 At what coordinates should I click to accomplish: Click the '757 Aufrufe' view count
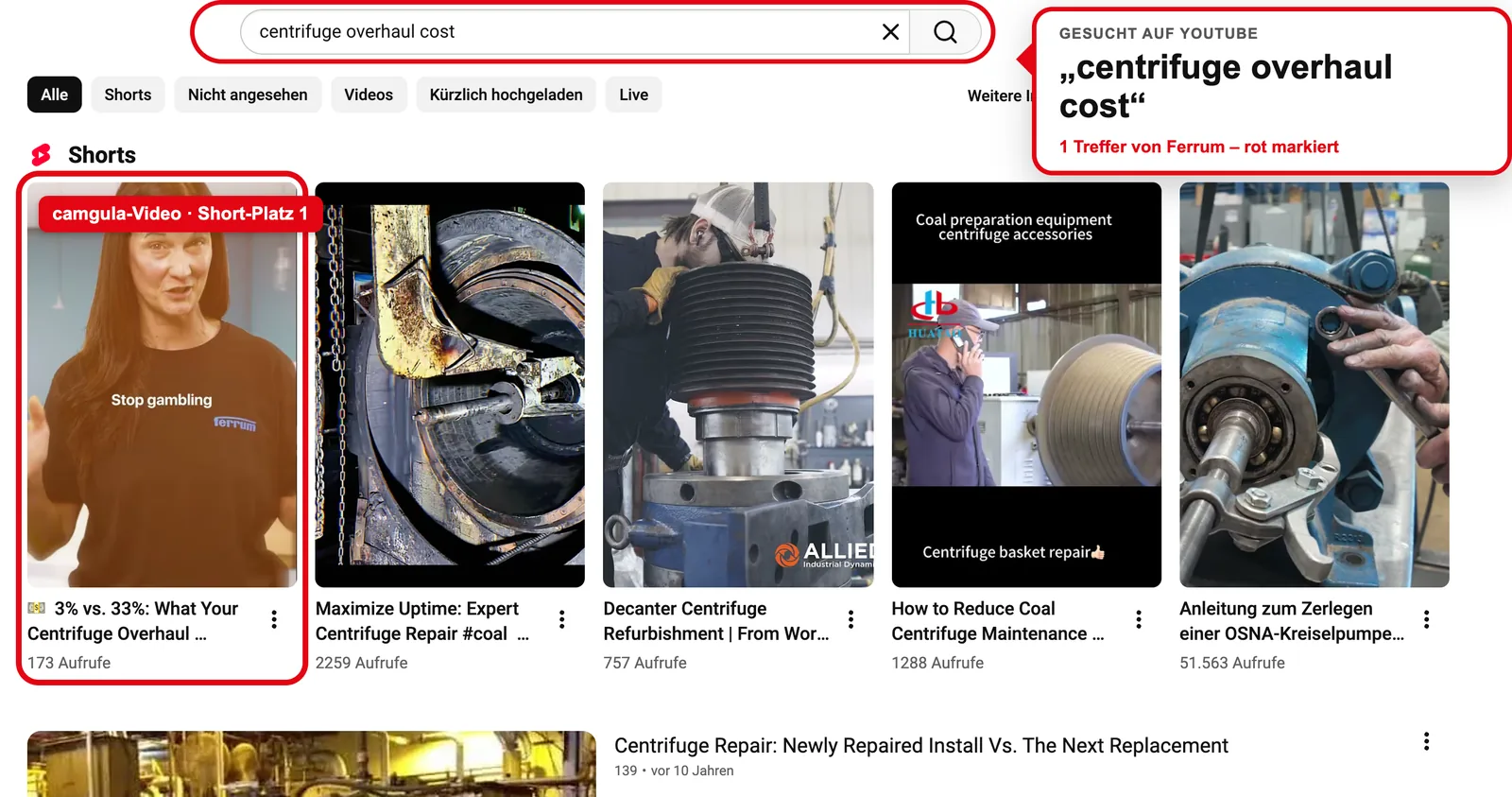pyautogui.click(x=645, y=663)
